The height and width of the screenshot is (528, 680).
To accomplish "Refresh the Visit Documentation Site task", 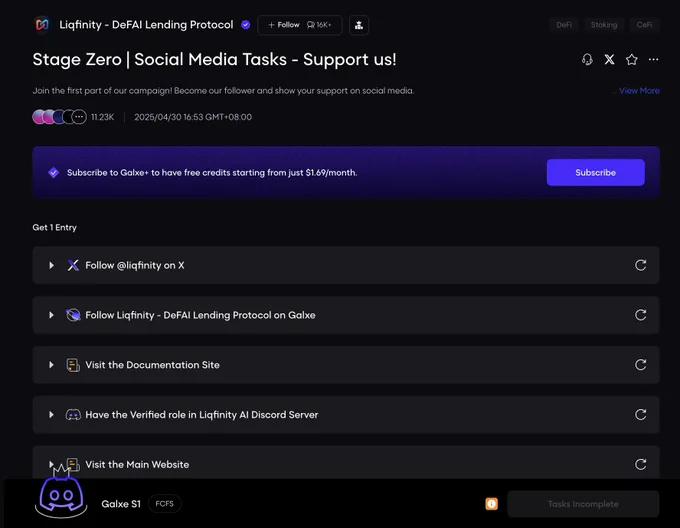I will [x=641, y=365].
